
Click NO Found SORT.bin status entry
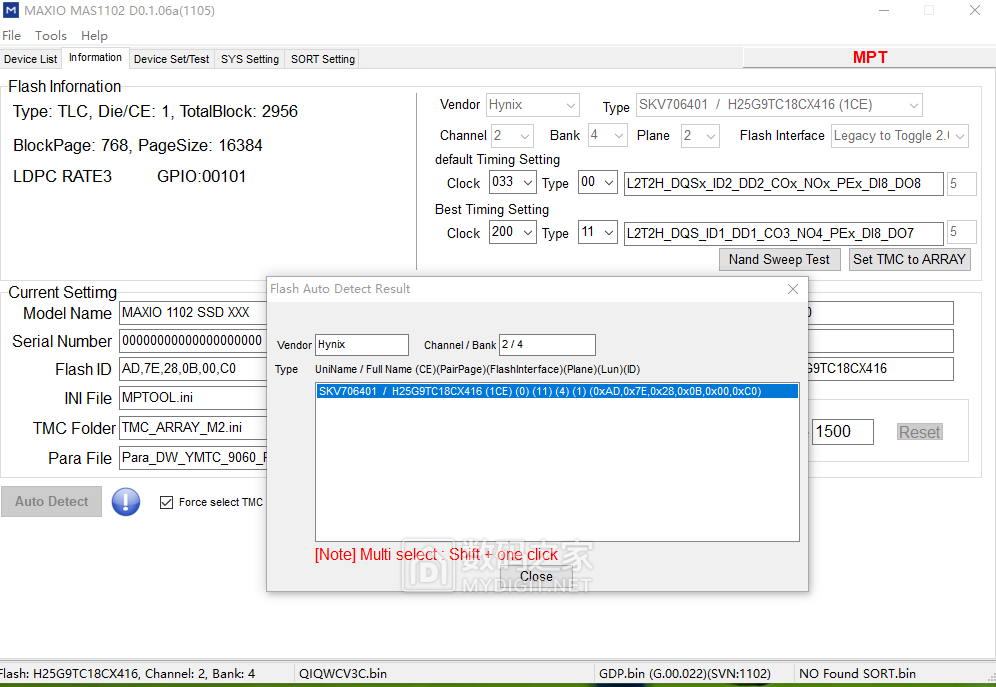click(x=857, y=674)
